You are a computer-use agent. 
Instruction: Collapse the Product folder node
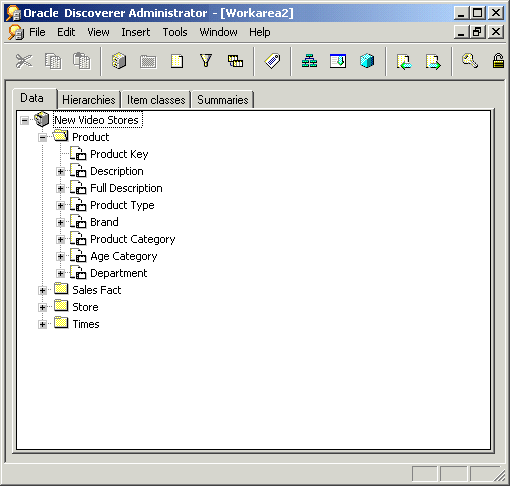pos(42,137)
